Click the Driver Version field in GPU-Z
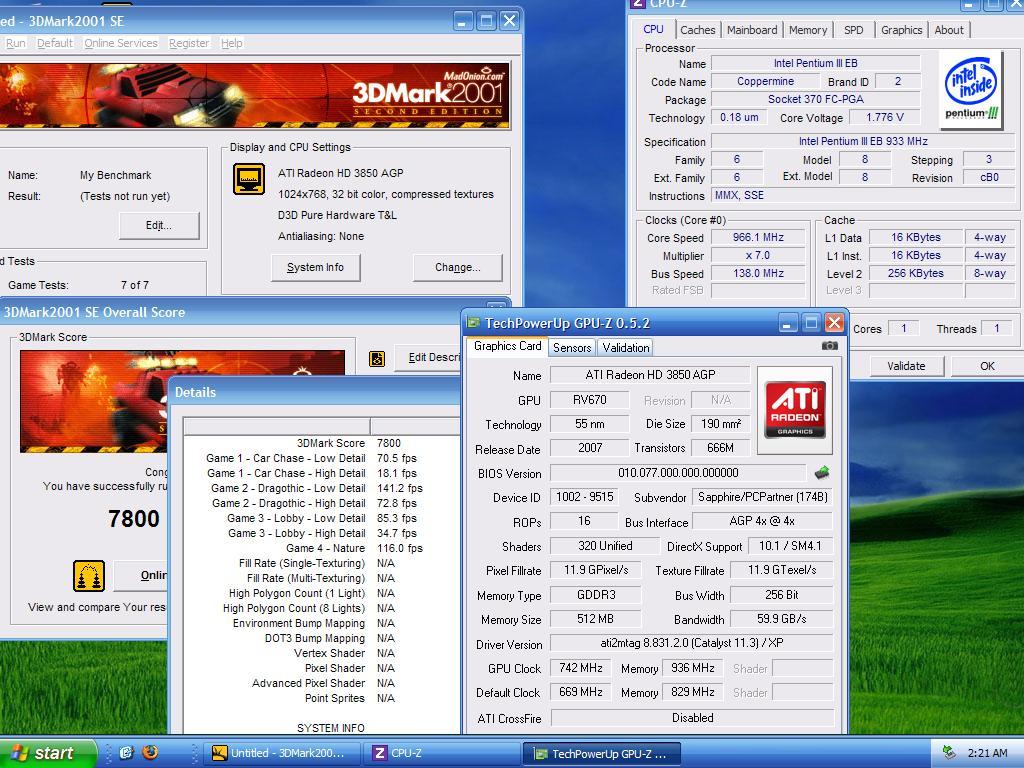 coord(692,643)
